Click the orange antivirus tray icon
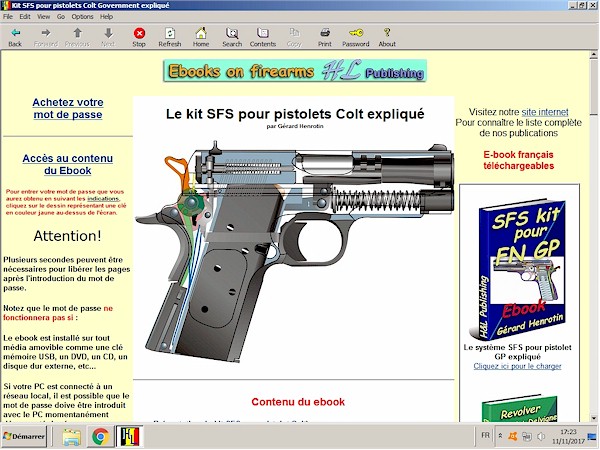This screenshot has height=450, width=600. [513, 436]
